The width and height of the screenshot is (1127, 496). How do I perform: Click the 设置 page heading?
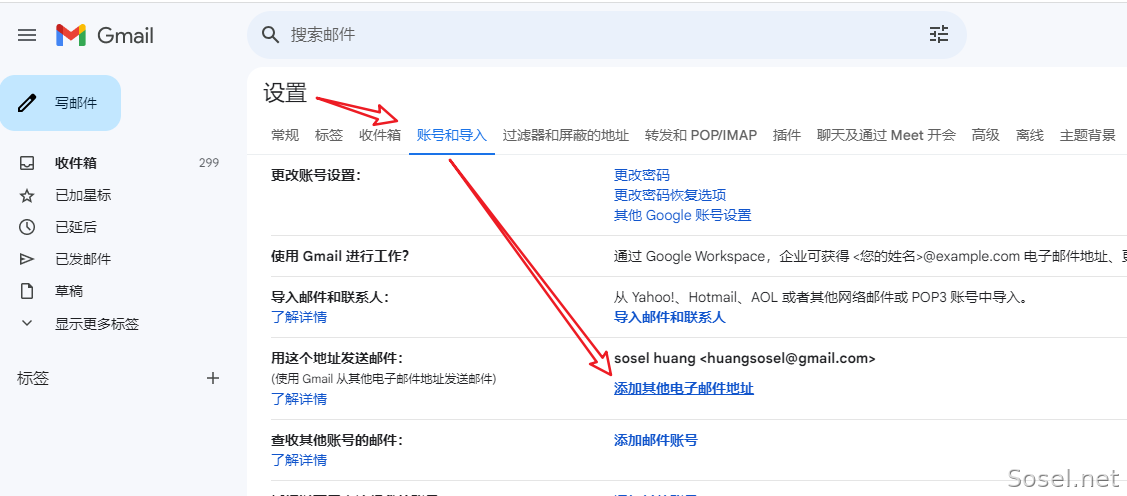pos(285,93)
